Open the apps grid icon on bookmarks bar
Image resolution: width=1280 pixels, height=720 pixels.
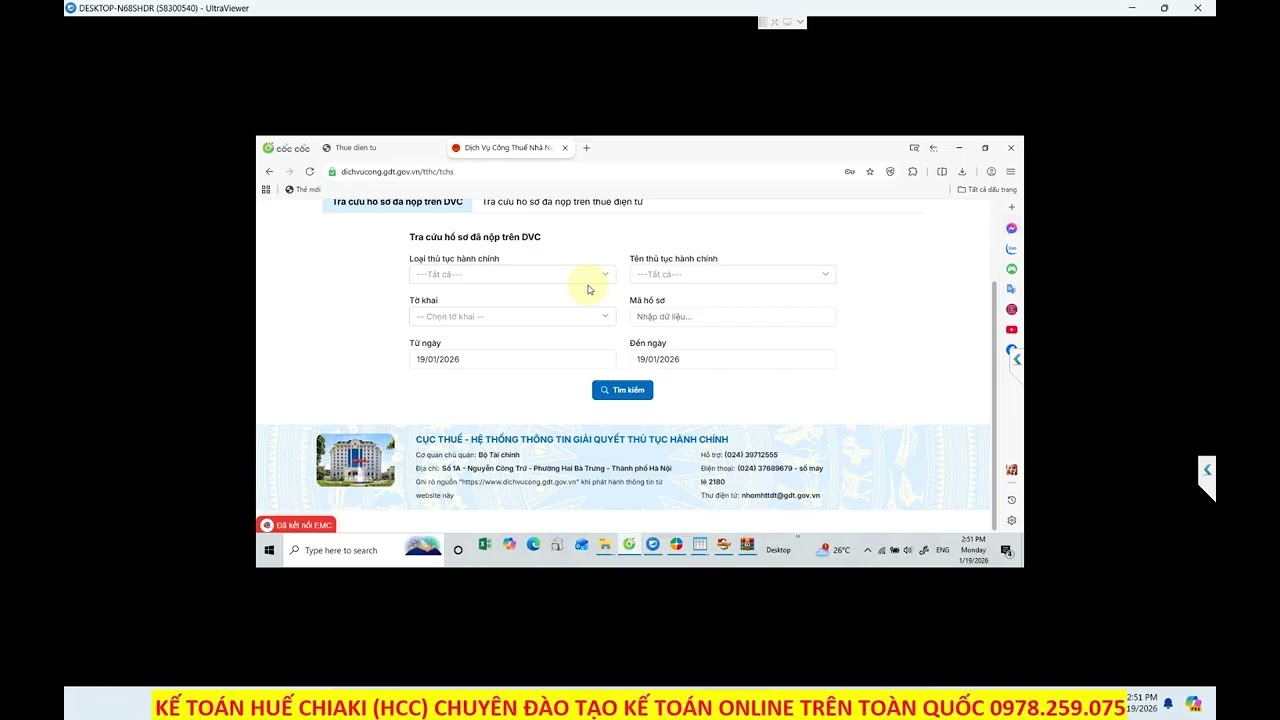pos(266,189)
